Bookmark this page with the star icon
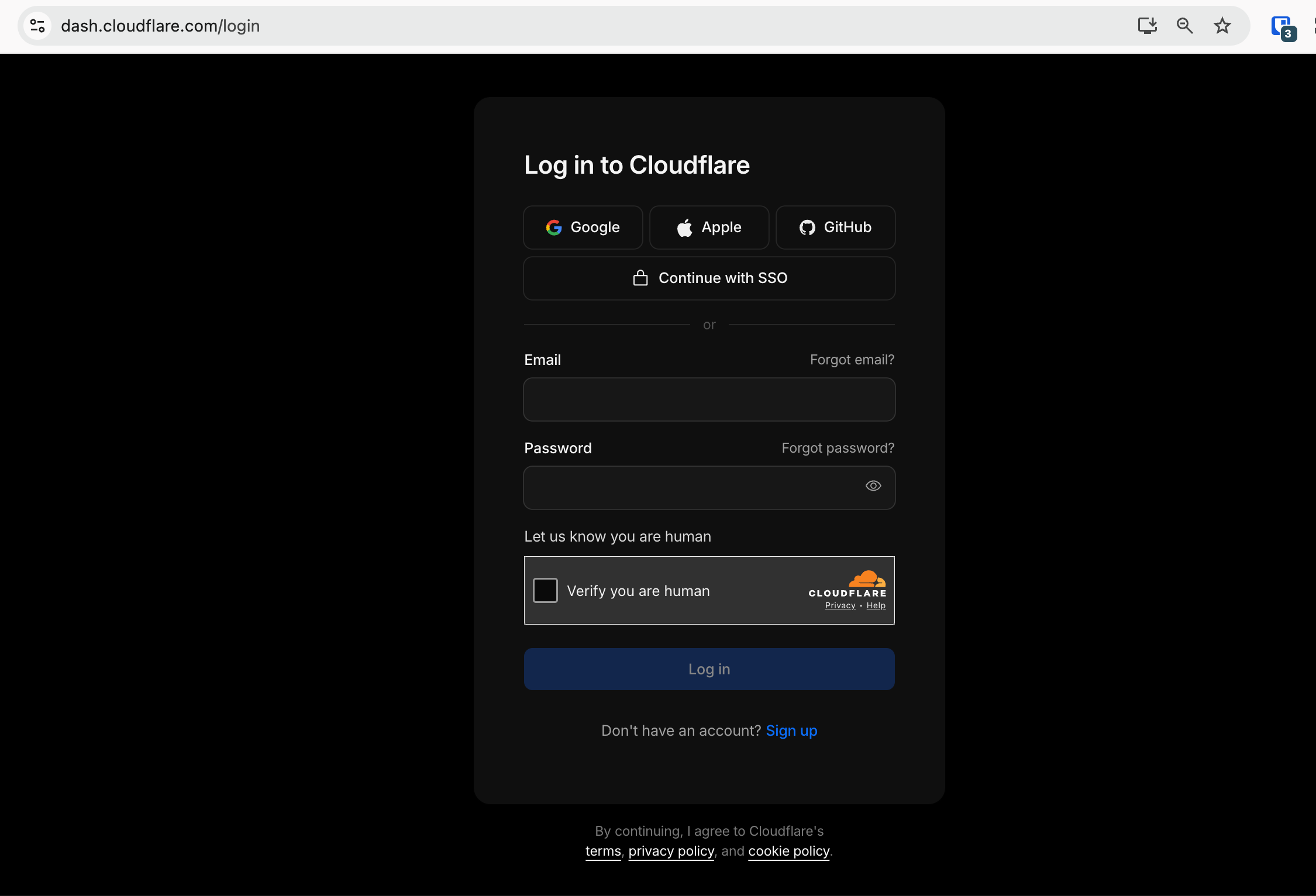Image resolution: width=1316 pixels, height=896 pixels. [x=1222, y=26]
